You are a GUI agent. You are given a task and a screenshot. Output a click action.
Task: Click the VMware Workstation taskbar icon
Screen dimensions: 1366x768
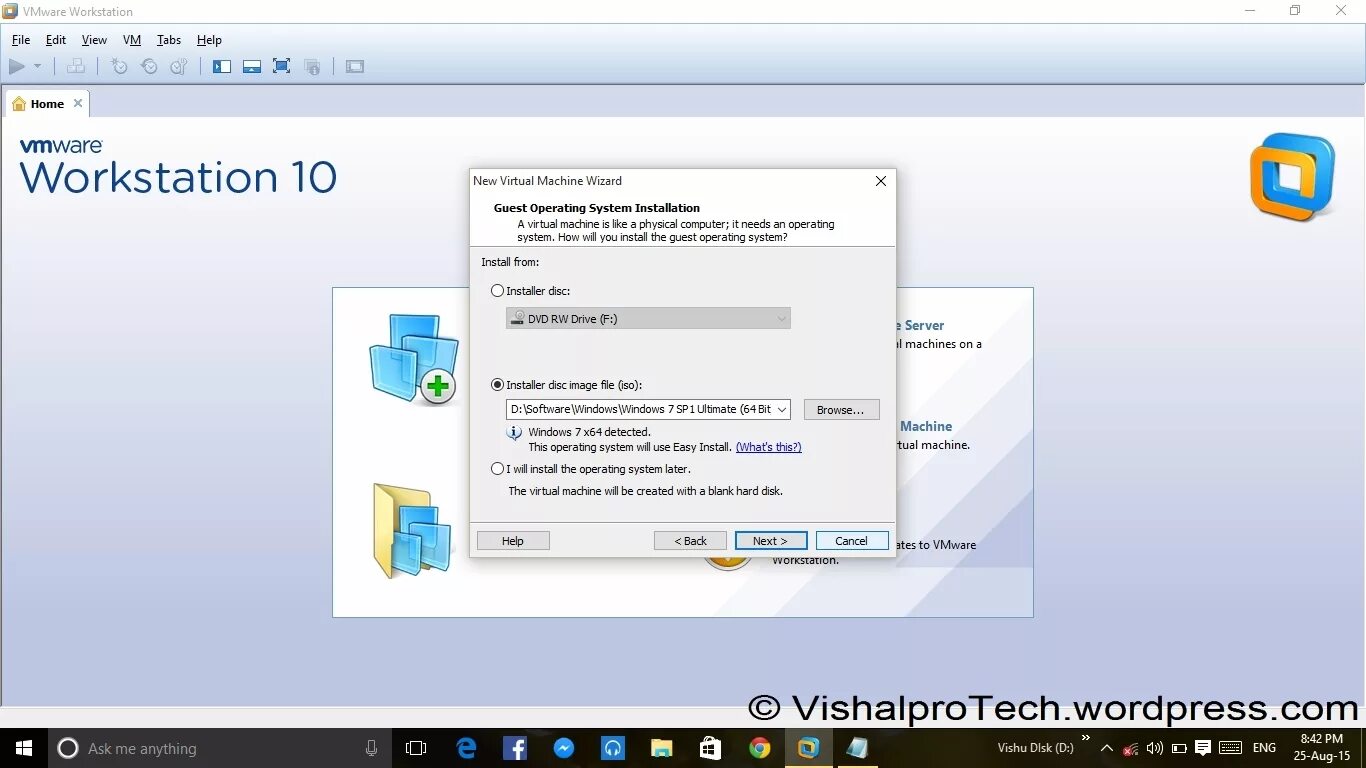[809, 748]
